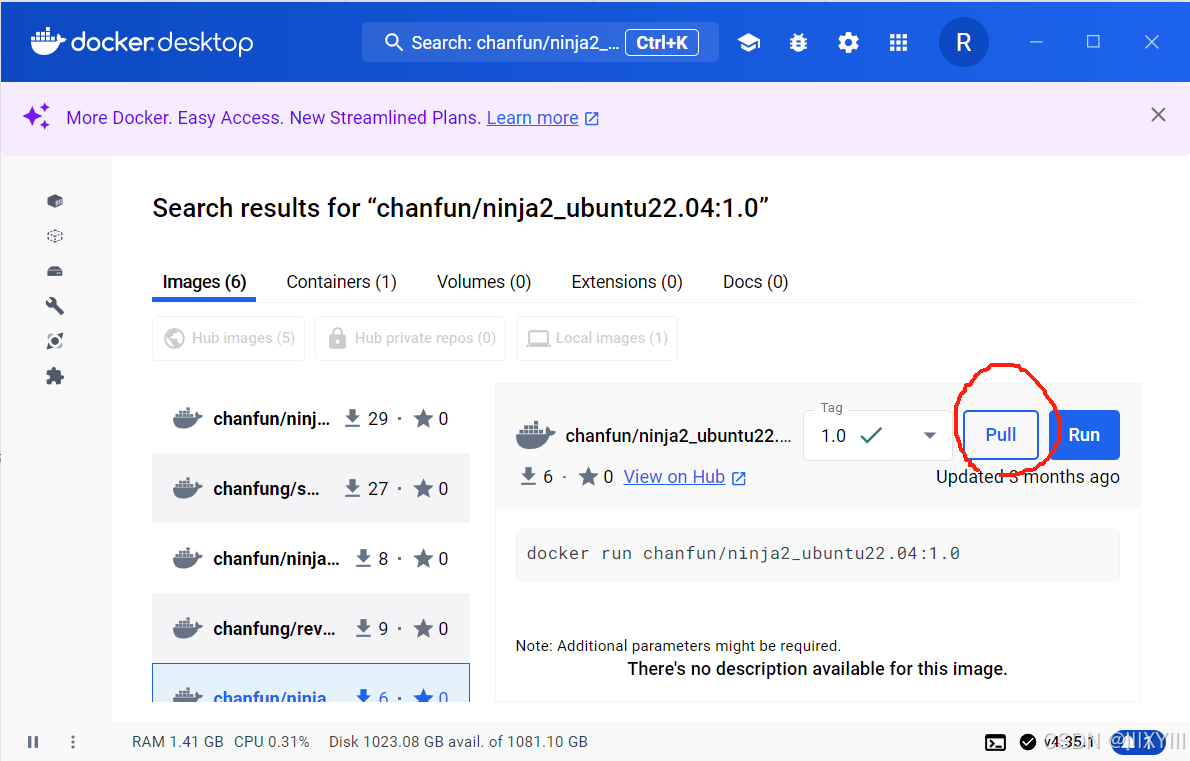Open the terminal icon in status bar
Viewport: 1190px width, 761px height.
(x=995, y=742)
